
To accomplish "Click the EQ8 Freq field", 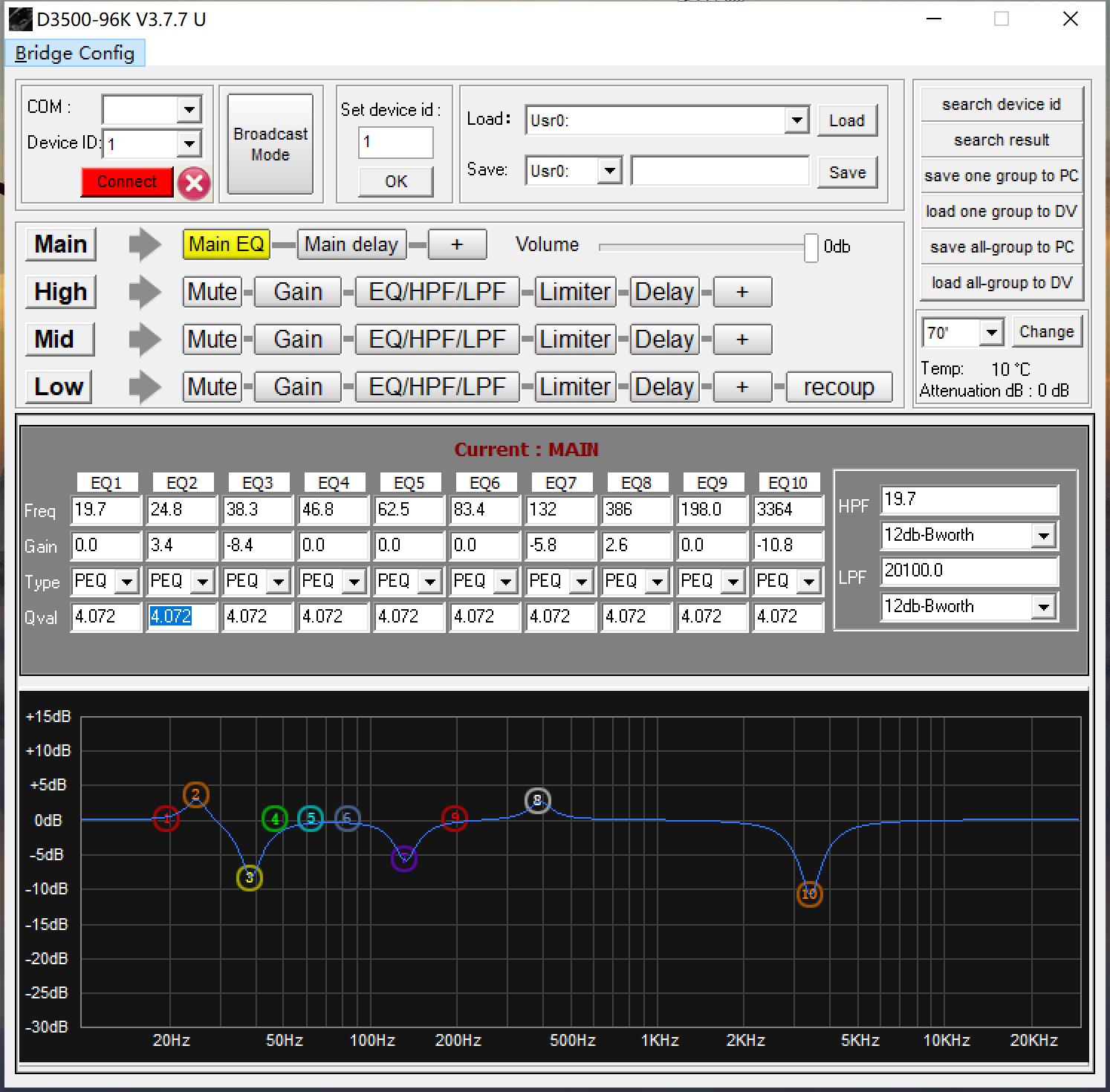I will 637,510.
